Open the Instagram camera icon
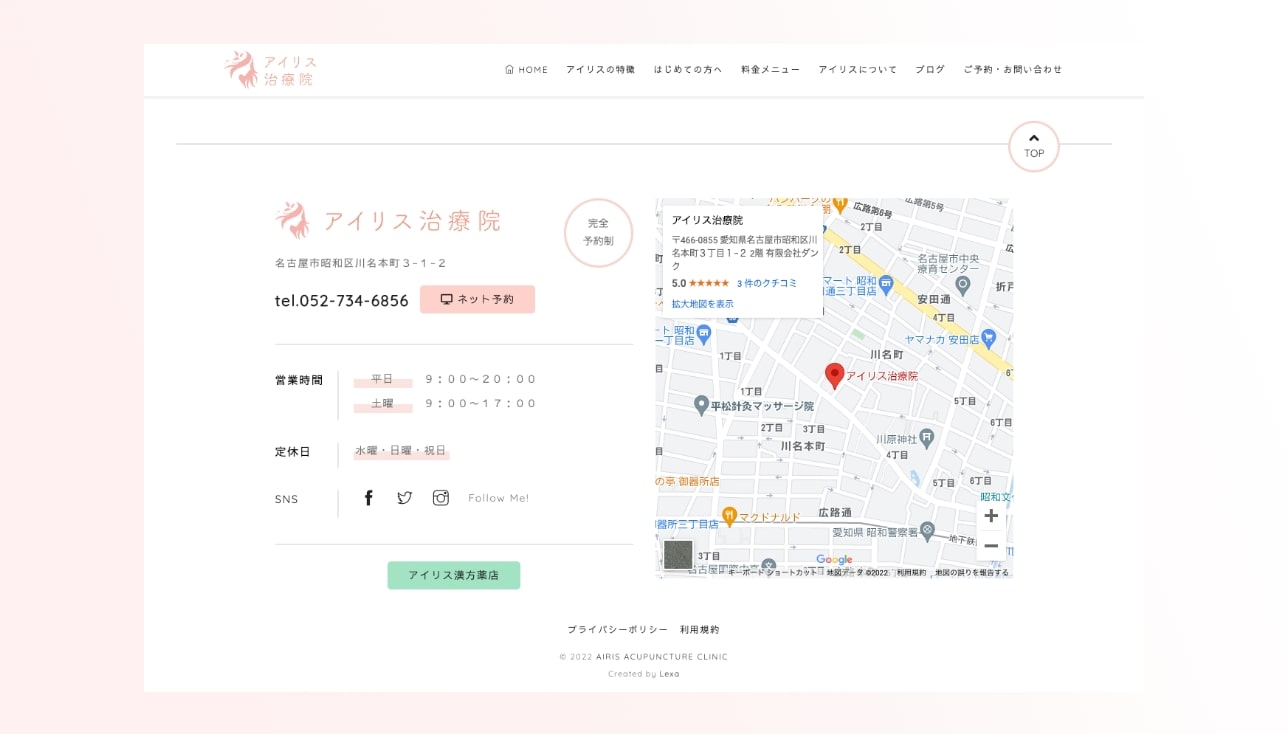This screenshot has height=734, width=1288. (x=440, y=498)
